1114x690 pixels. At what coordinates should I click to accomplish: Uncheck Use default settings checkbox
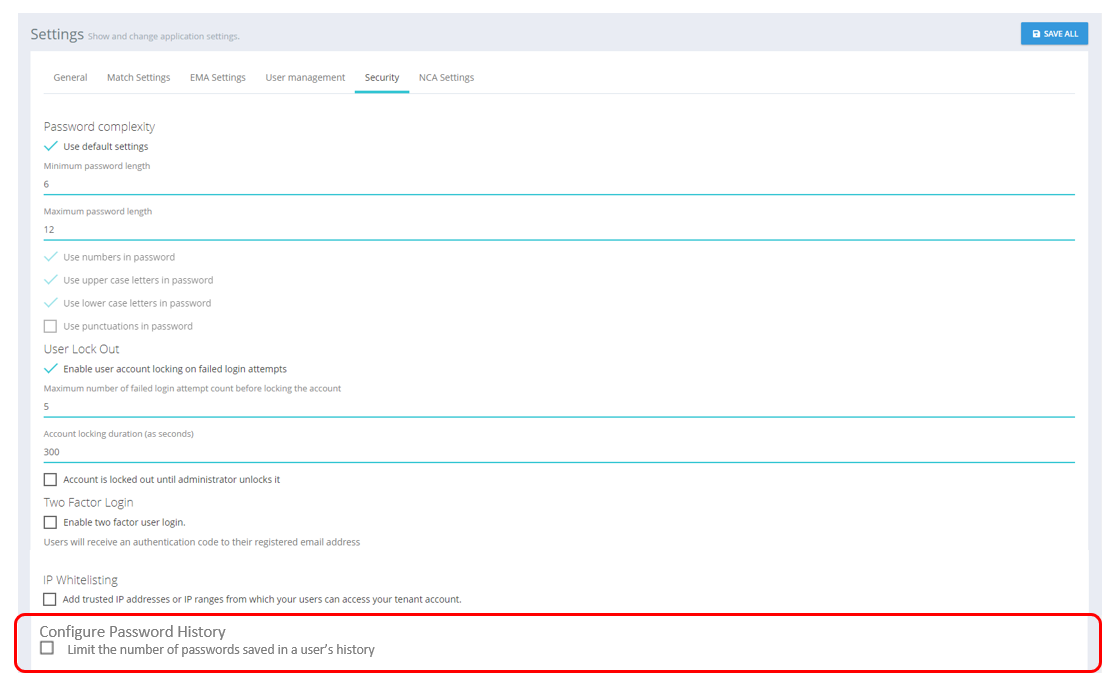(x=51, y=146)
